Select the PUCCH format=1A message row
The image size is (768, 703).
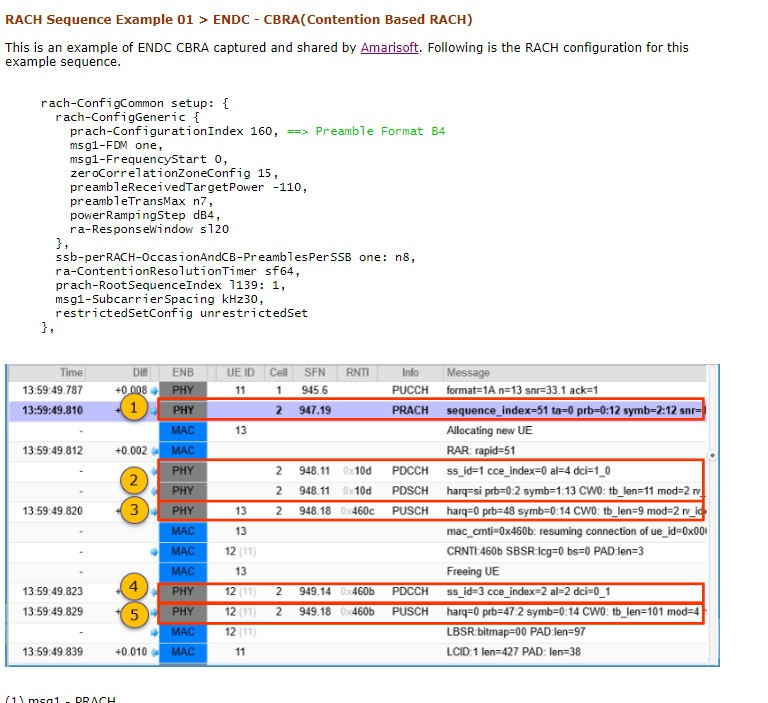point(520,390)
